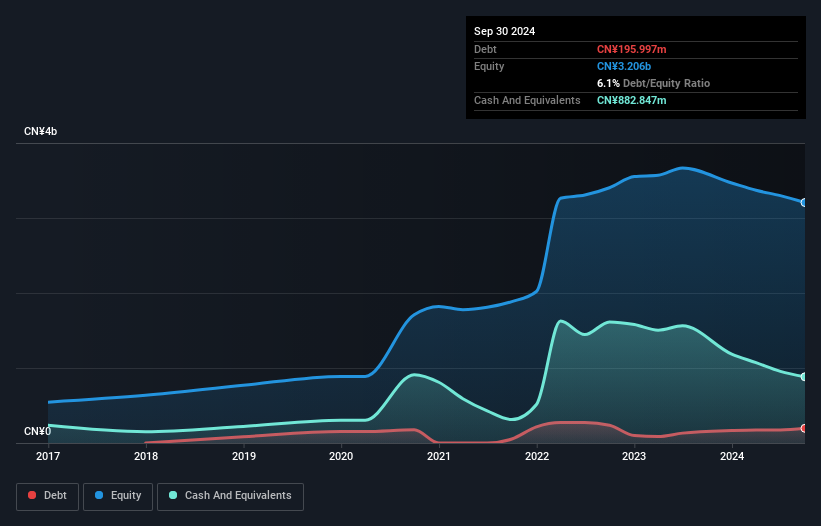Select the Debt endpoint marker on chart
The width and height of the screenshot is (821, 526).
click(x=804, y=429)
